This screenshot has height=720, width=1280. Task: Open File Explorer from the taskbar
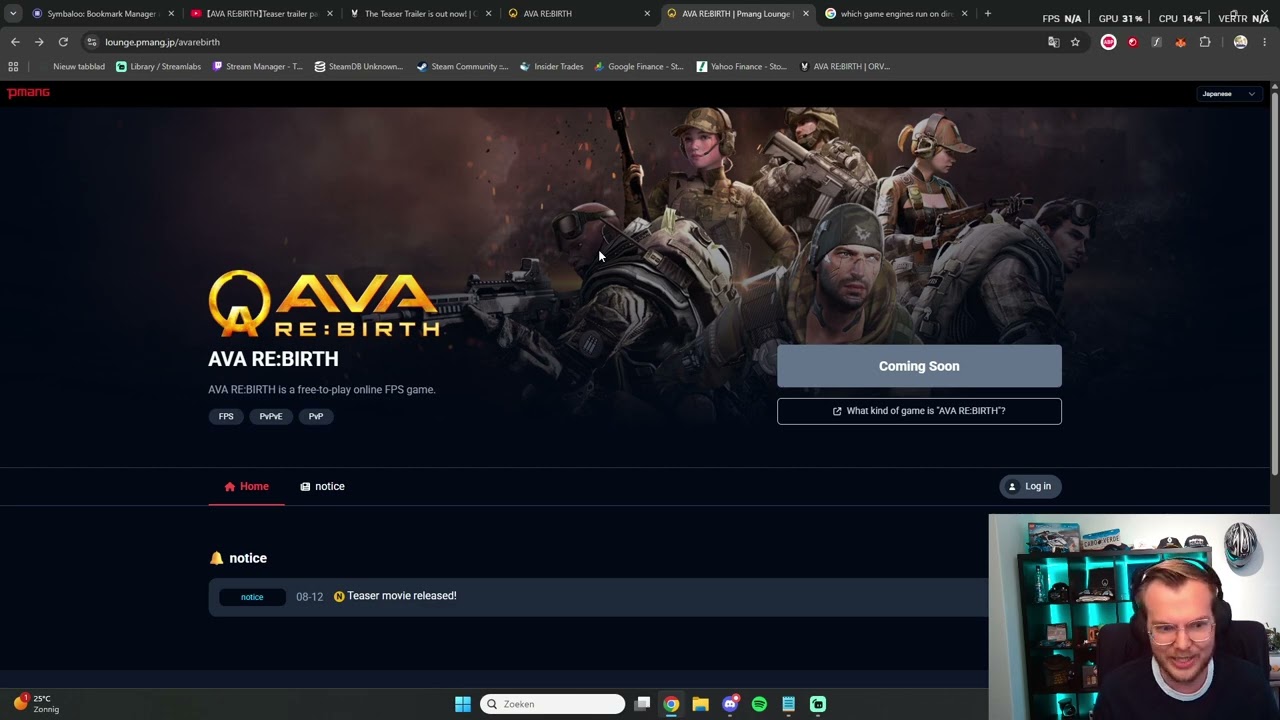[700, 704]
